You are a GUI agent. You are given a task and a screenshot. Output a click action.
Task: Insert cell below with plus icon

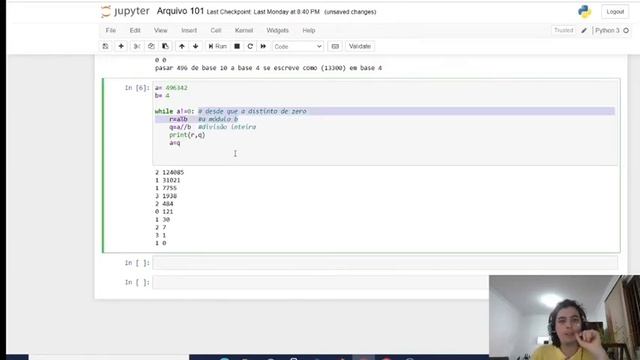[x=121, y=46]
